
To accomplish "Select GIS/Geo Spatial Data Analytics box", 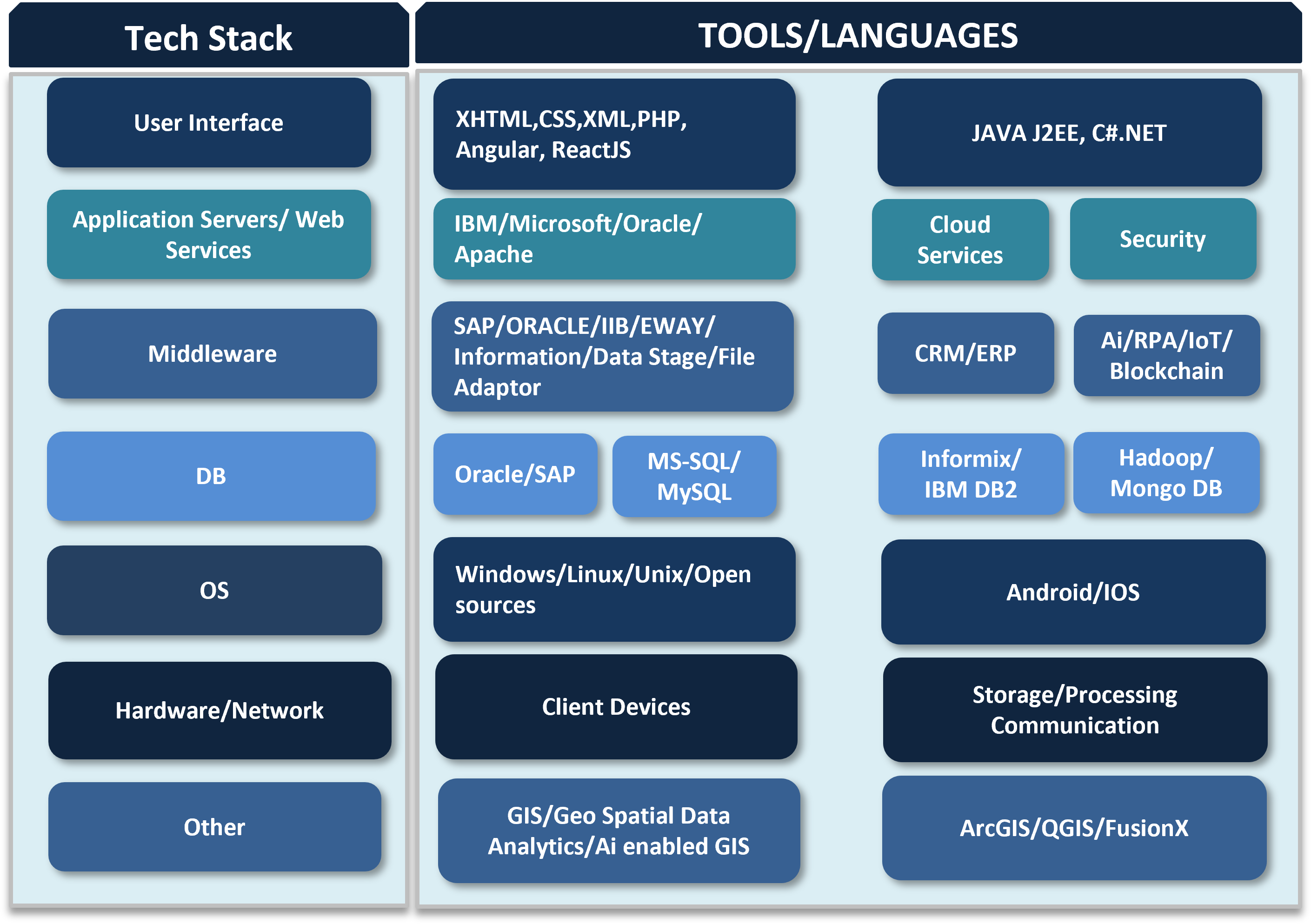I will [x=619, y=831].
